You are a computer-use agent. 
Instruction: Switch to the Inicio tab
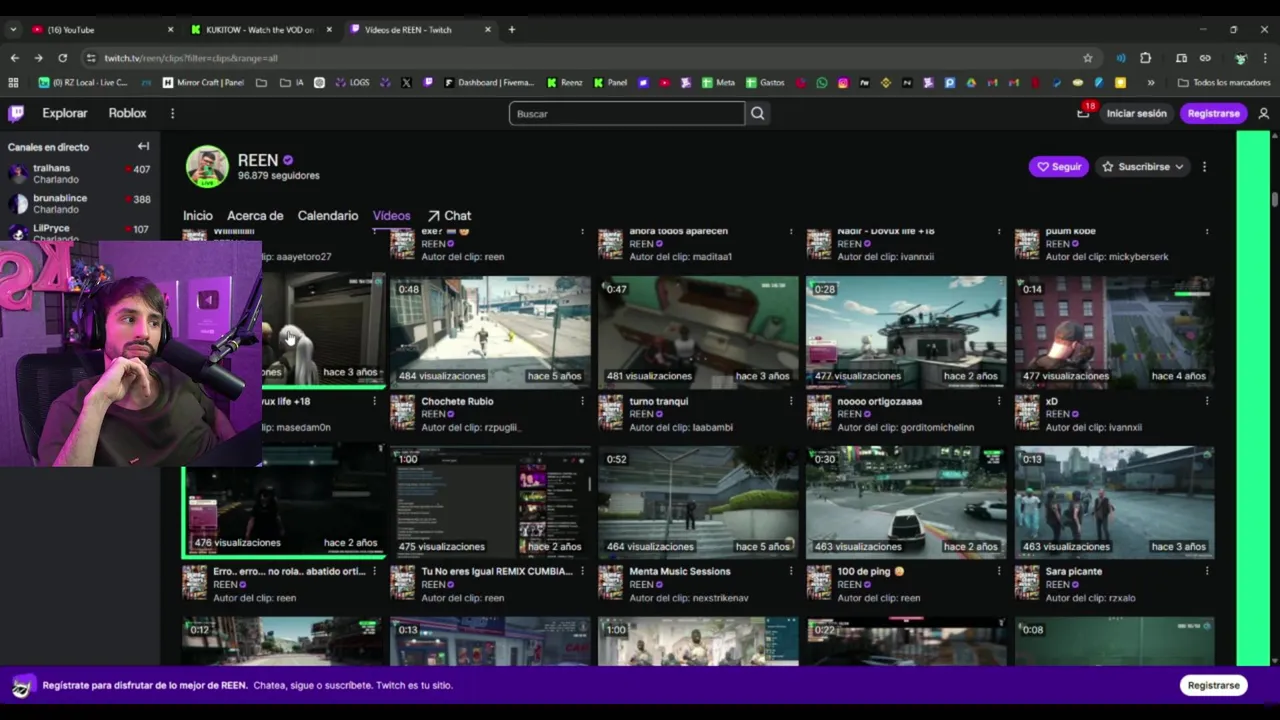pos(198,215)
